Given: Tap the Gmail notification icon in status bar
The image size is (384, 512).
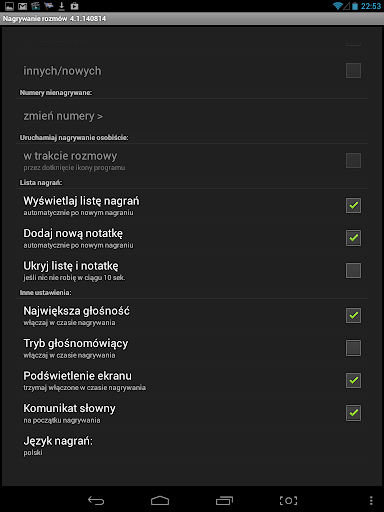Looking at the screenshot, I should [22, 6].
